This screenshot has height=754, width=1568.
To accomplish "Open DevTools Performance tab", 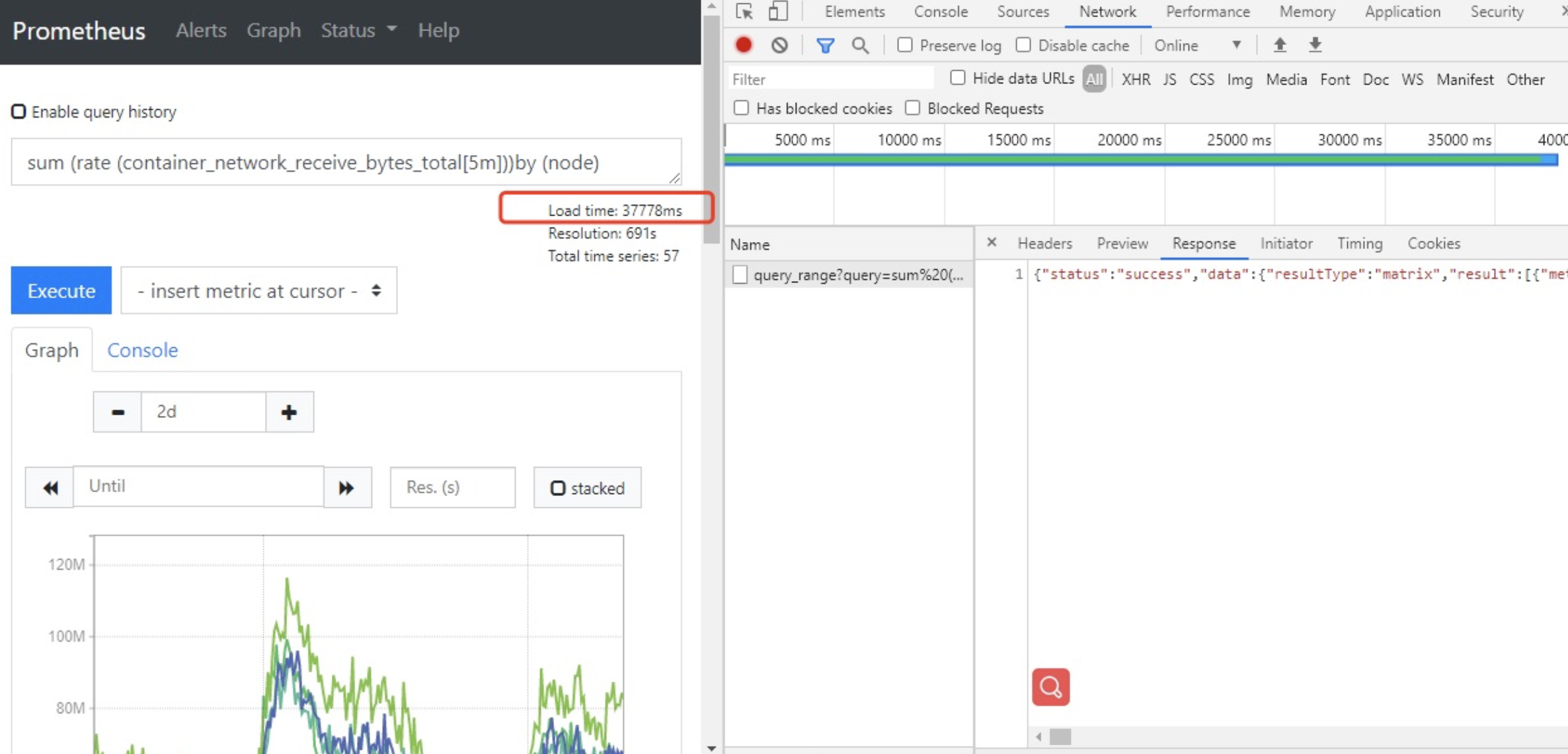I will [1208, 12].
